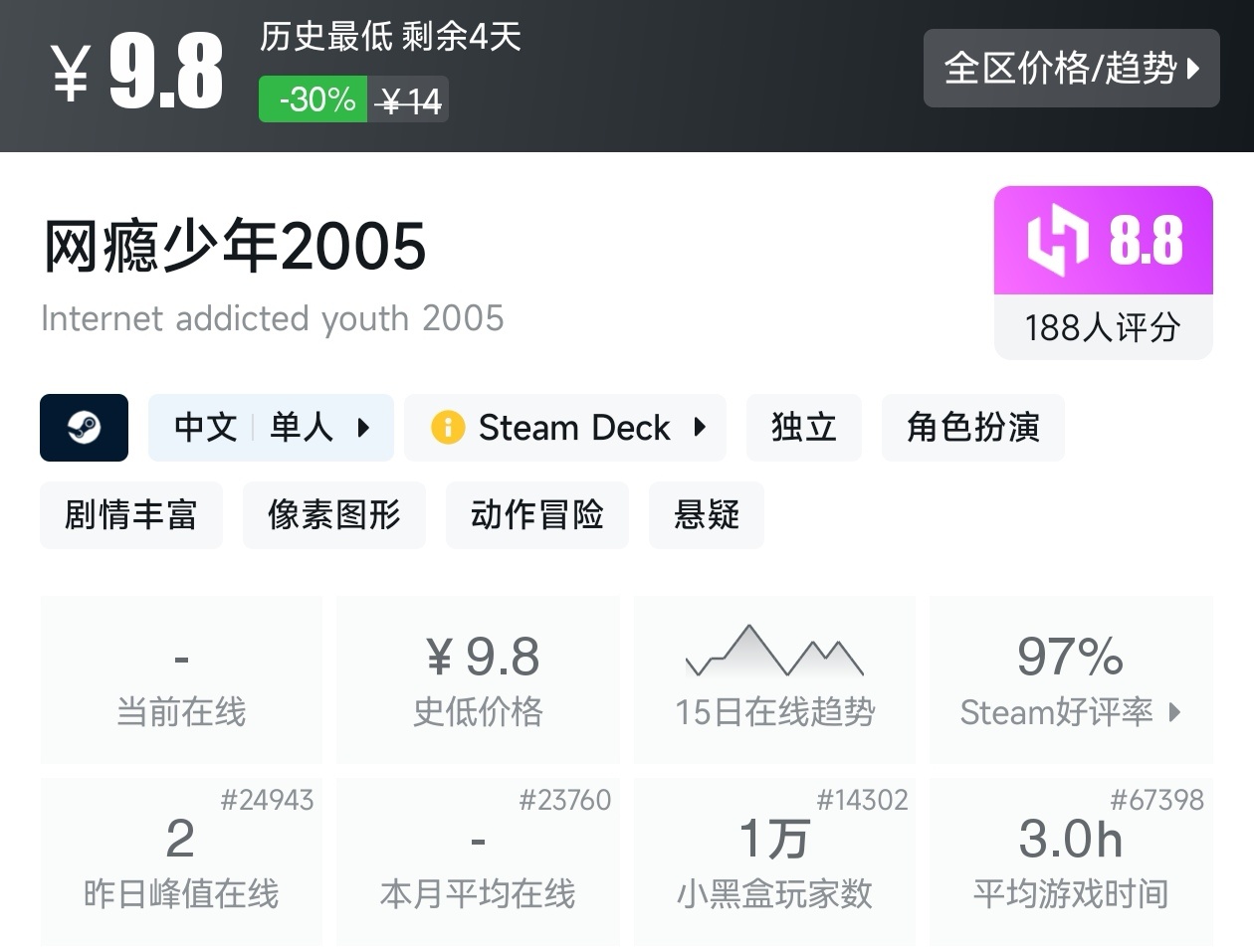Viewport: 1254px width, 952px height.
Task: Tap the 剧情丰富 tag
Action: pyautogui.click(x=130, y=515)
